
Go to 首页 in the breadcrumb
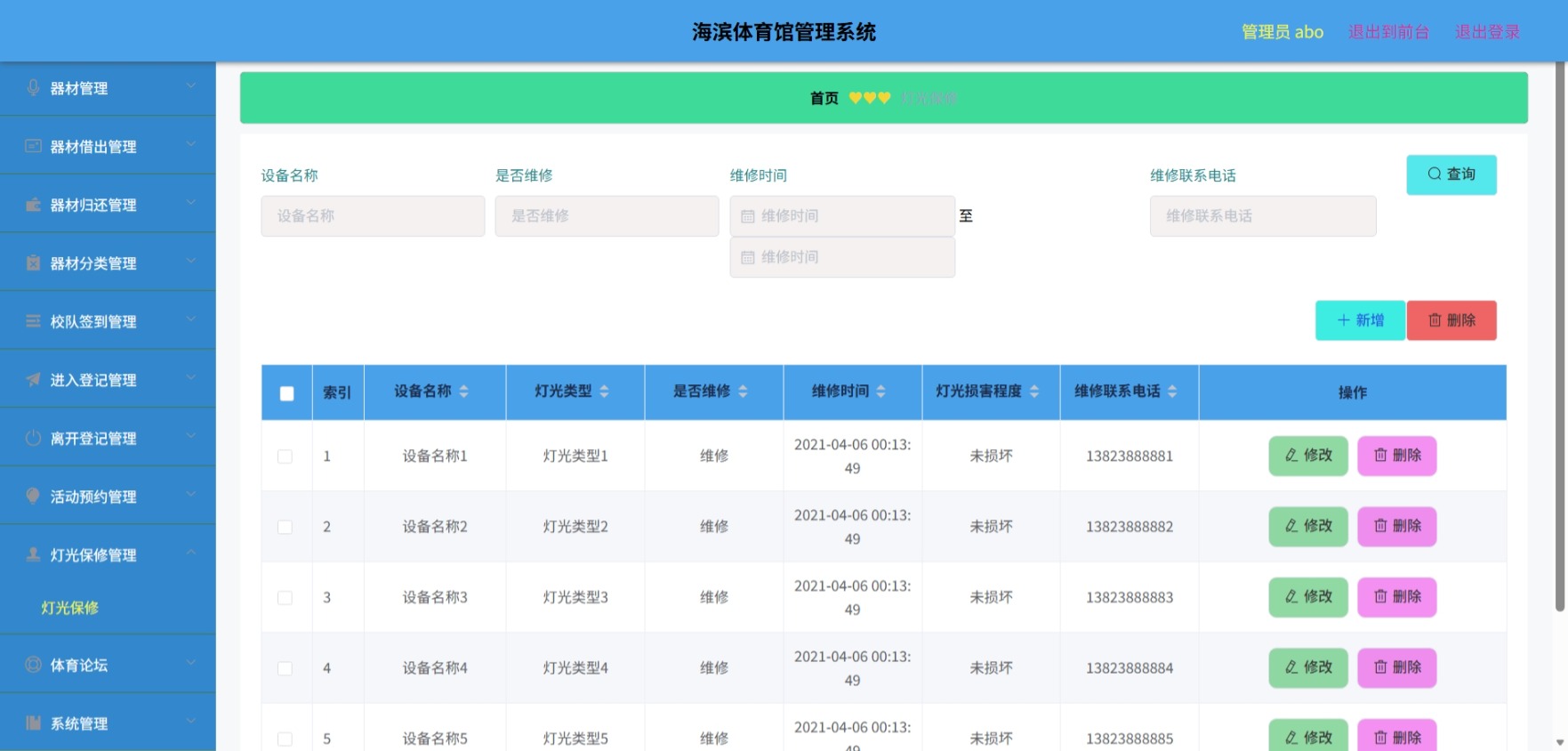click(x=824, y=98)
